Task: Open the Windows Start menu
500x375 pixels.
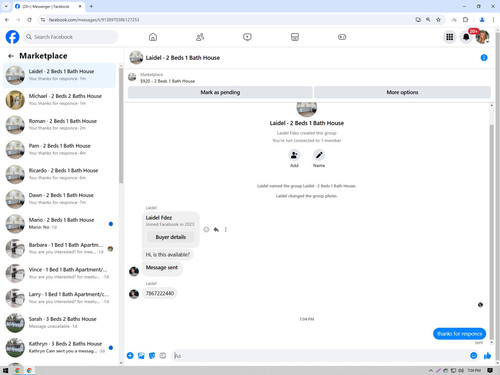Action: tap(5, 370)
